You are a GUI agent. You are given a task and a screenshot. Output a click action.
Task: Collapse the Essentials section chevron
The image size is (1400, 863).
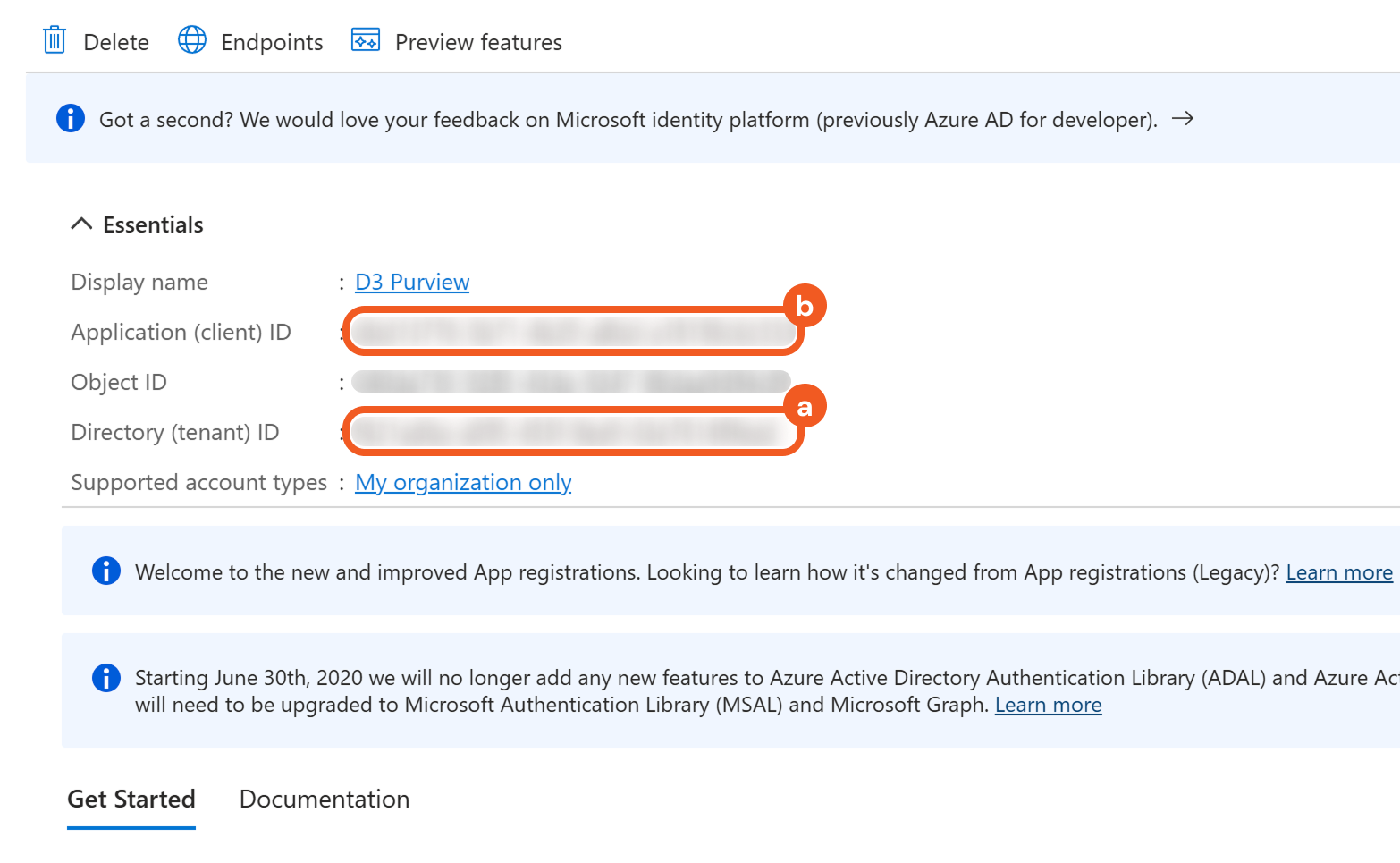(81, 224)
